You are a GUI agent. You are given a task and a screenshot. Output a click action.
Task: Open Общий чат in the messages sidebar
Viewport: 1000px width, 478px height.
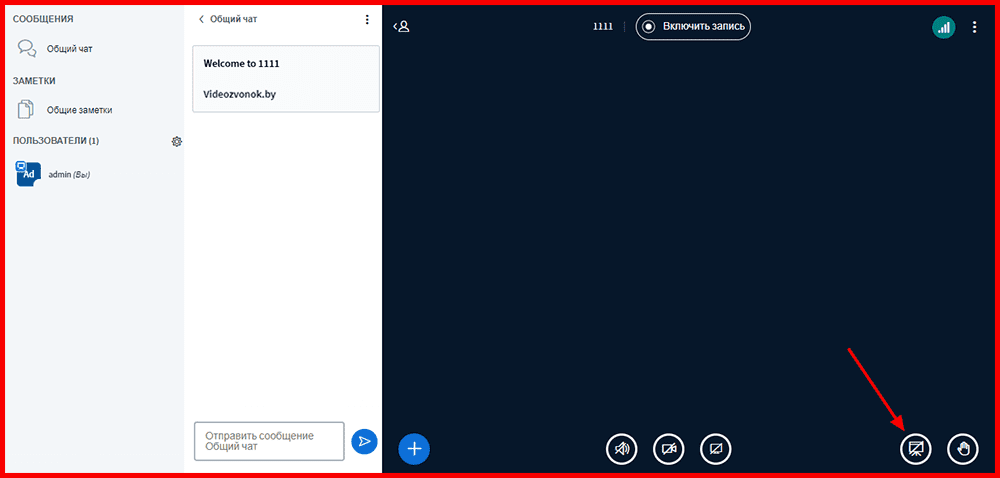(x=69, y=48)
